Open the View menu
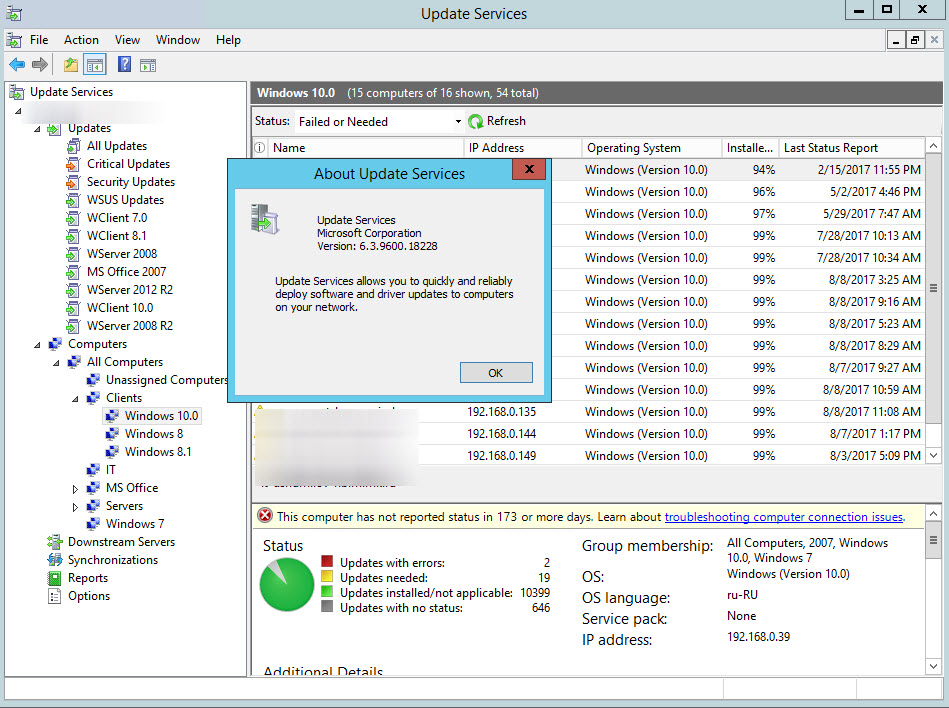949x708 pixels. coord(127,40)
